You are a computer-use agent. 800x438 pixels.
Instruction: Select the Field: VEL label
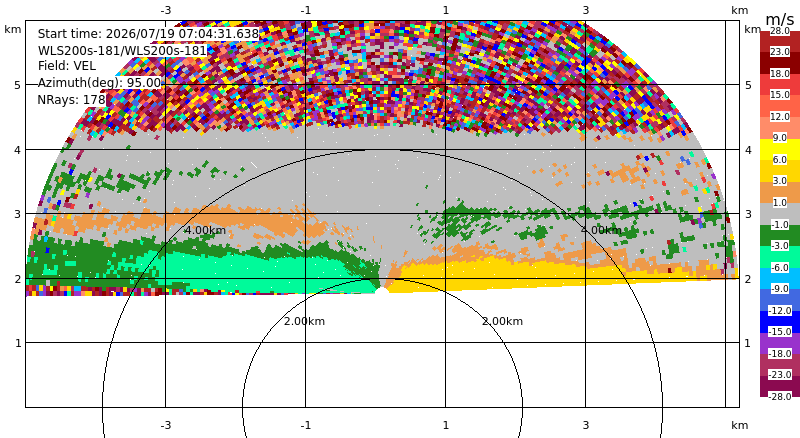click(67, 66)
